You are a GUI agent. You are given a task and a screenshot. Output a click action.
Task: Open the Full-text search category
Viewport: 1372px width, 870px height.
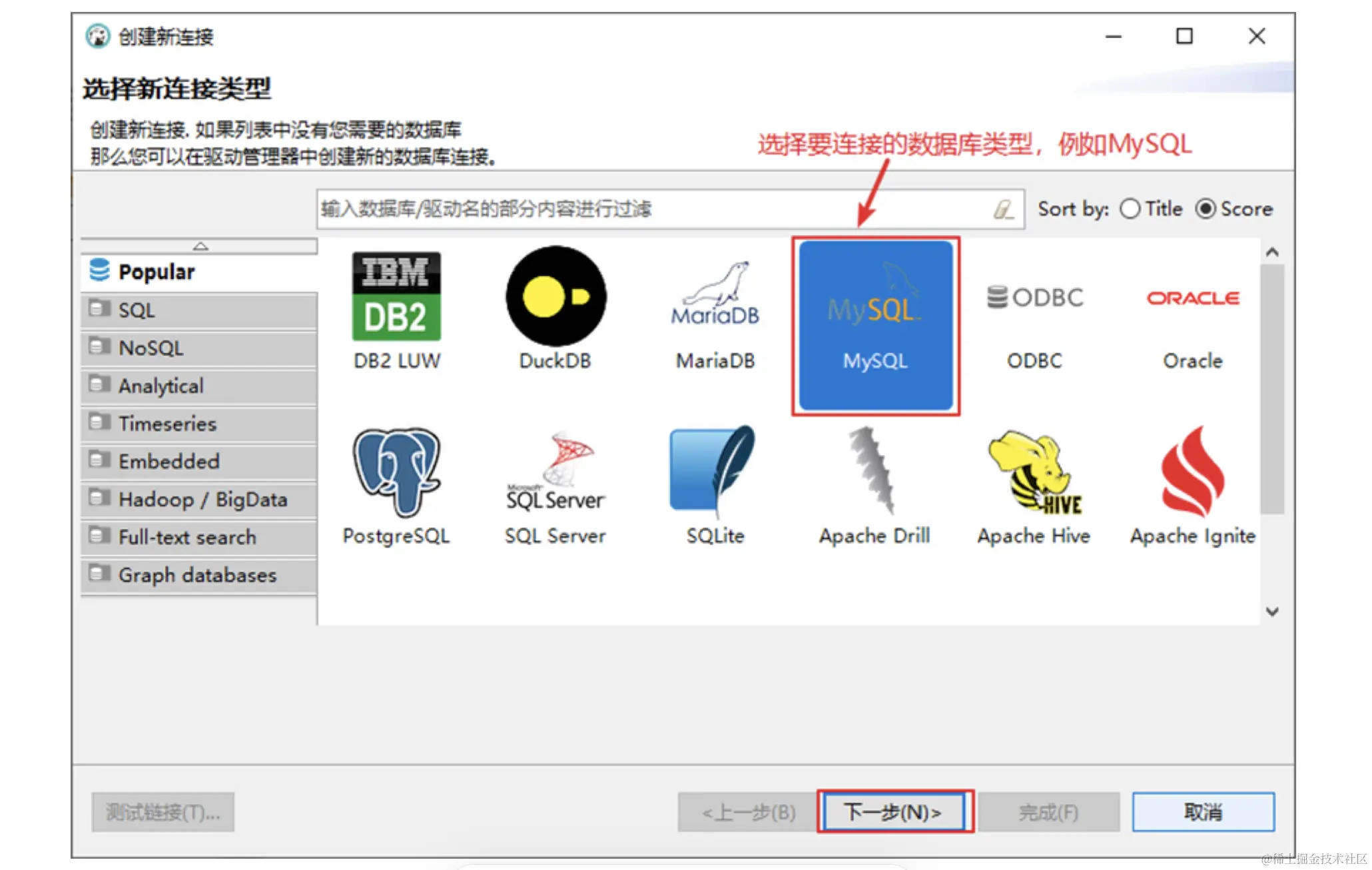click(199, 538)
